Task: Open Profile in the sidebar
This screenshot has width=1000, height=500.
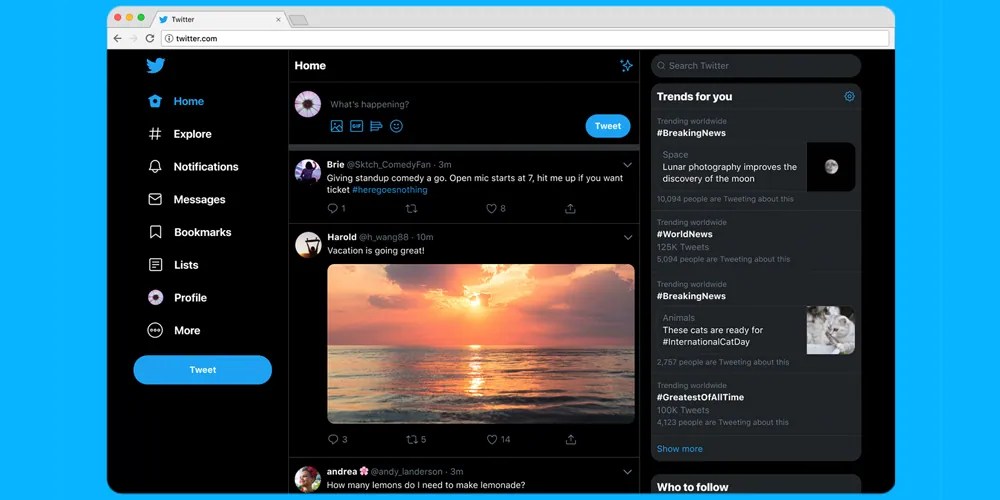Action: point(177,298)
